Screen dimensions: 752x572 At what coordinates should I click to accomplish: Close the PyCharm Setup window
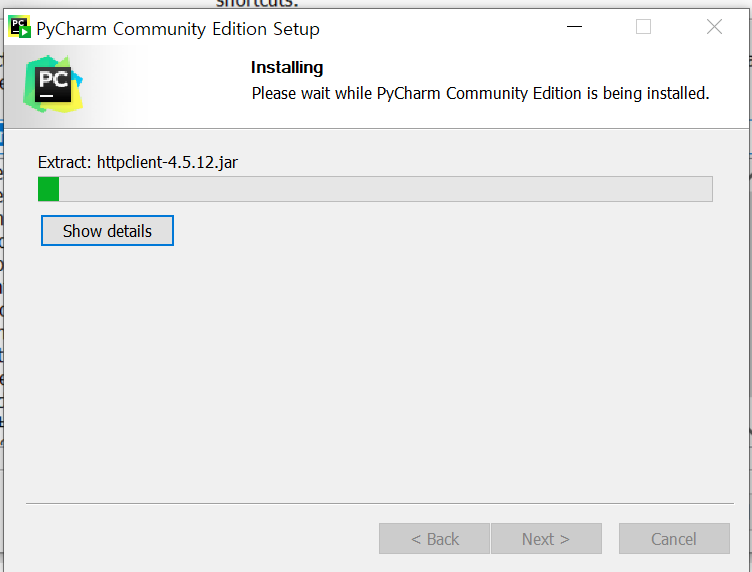(714, 27)
